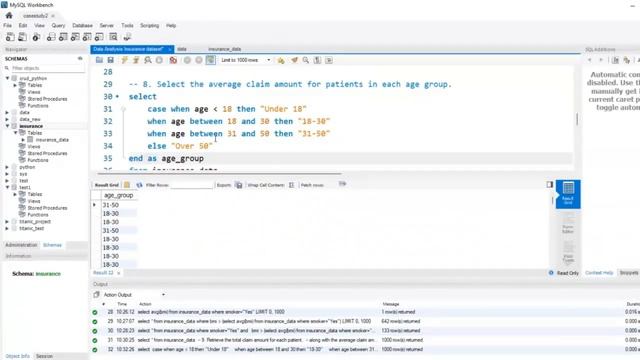Open the Scripting menu

coord(149,25)
